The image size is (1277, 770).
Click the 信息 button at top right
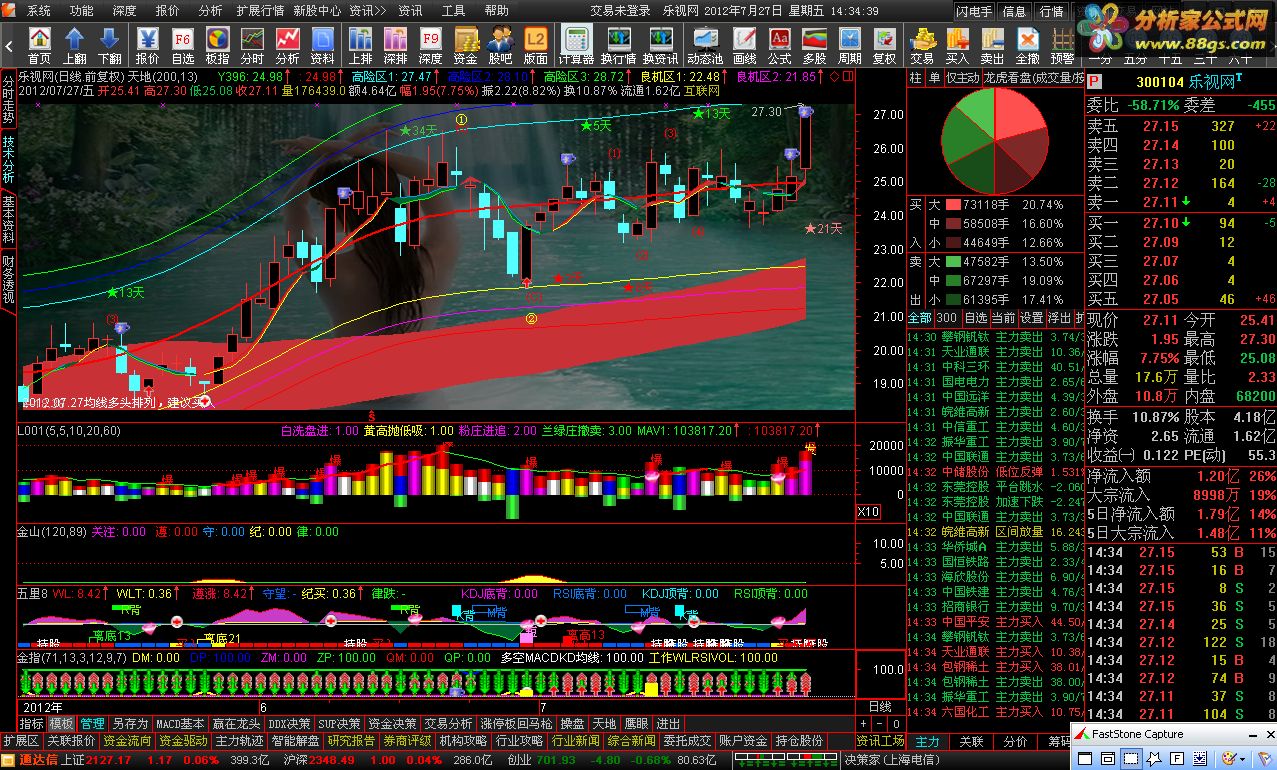click(x=1014, y=11)
